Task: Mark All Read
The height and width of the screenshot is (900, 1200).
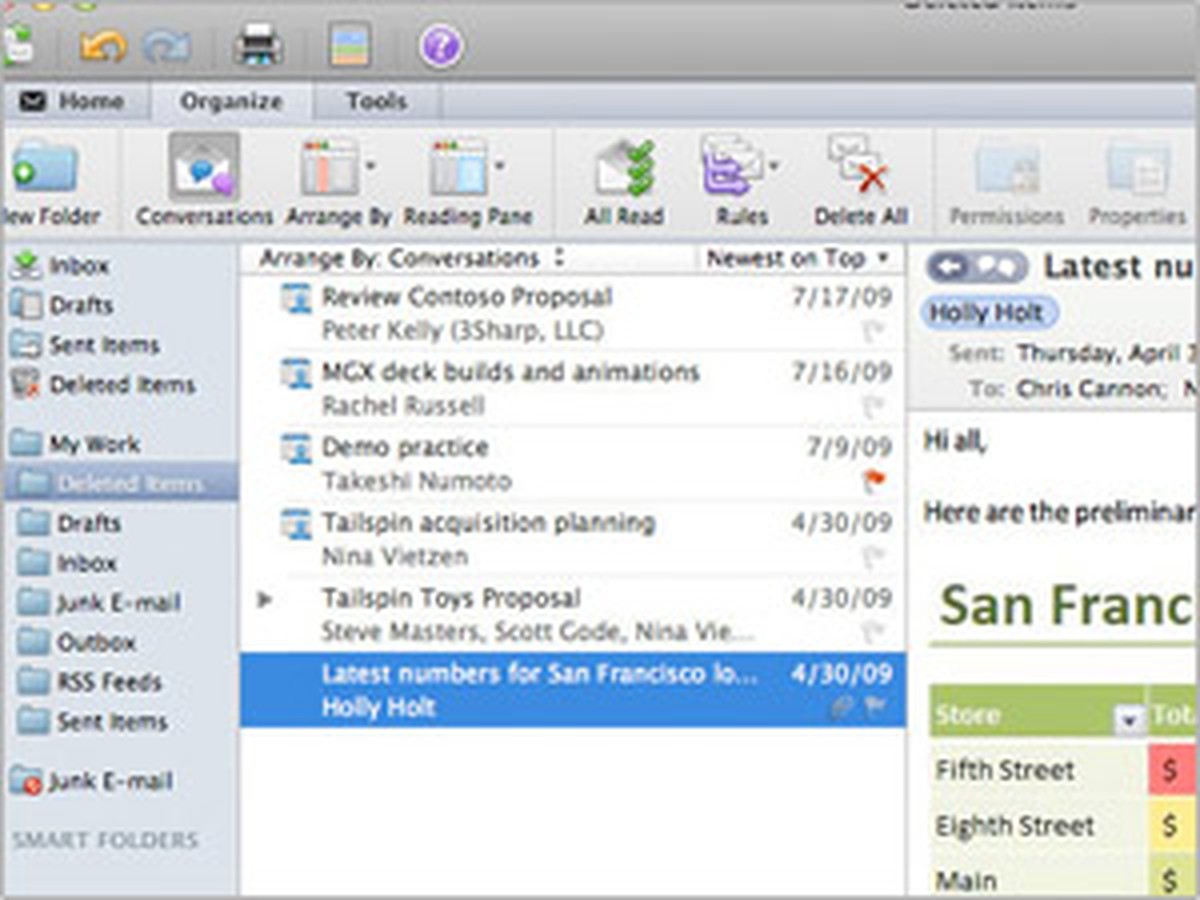Action: 624,182
